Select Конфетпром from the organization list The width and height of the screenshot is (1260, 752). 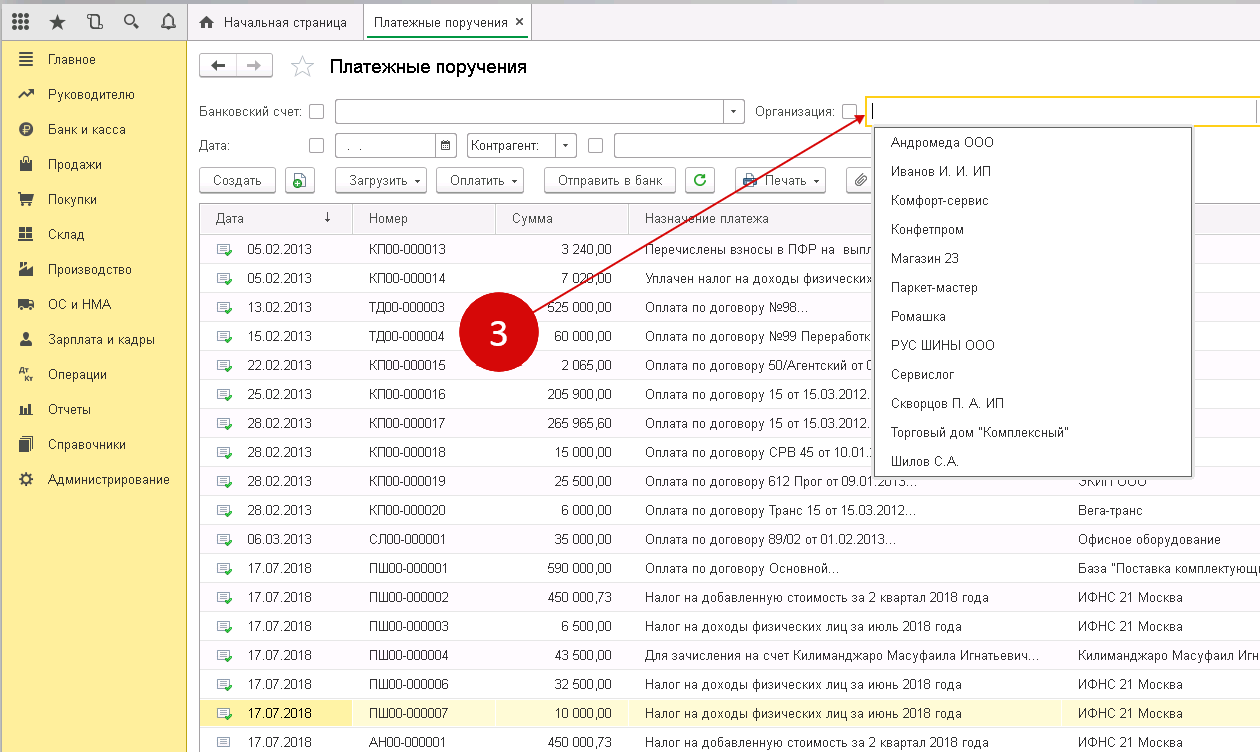927,230
